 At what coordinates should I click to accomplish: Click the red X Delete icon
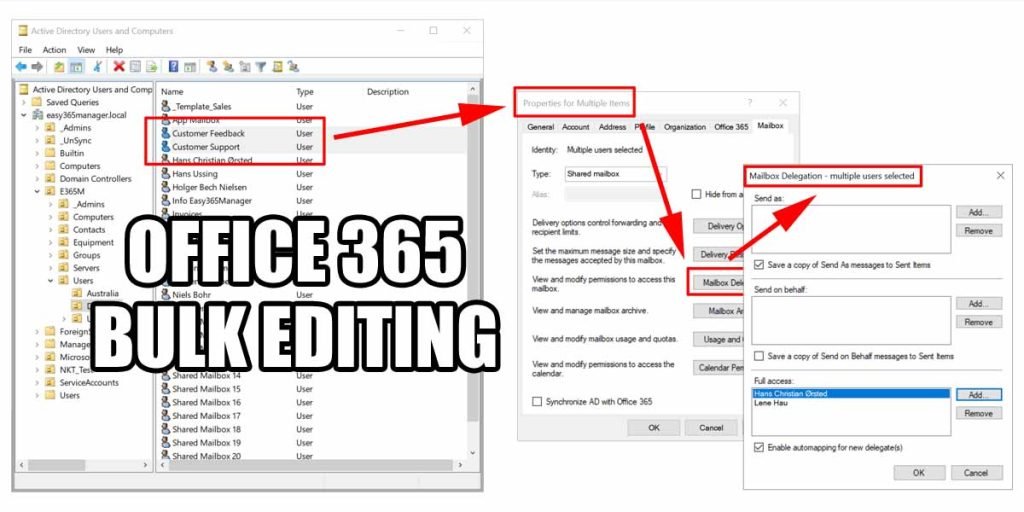tap(118, 67)
